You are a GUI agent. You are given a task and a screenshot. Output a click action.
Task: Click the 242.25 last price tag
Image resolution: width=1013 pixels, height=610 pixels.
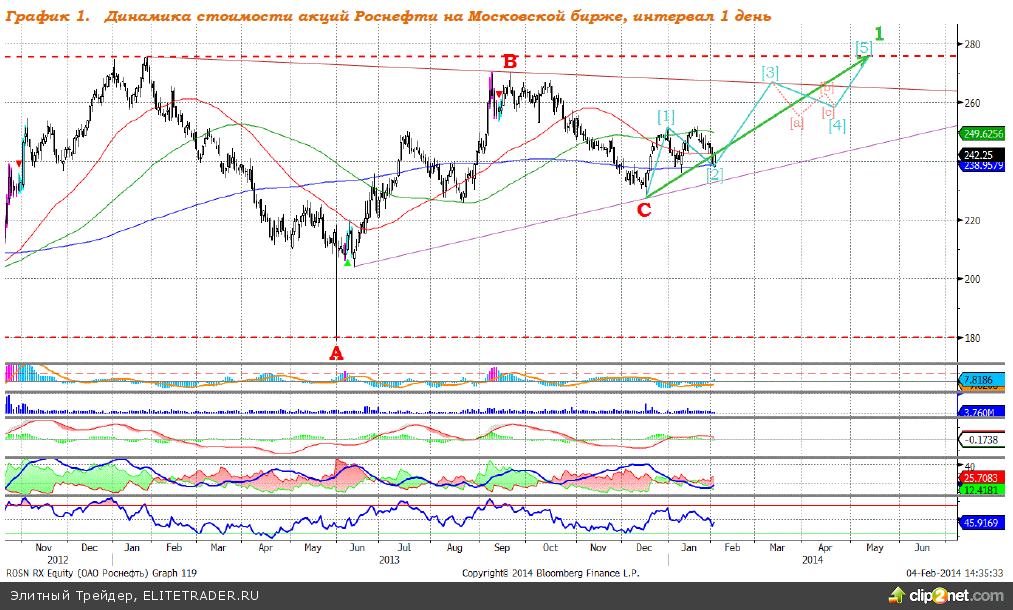pos(976,155)
